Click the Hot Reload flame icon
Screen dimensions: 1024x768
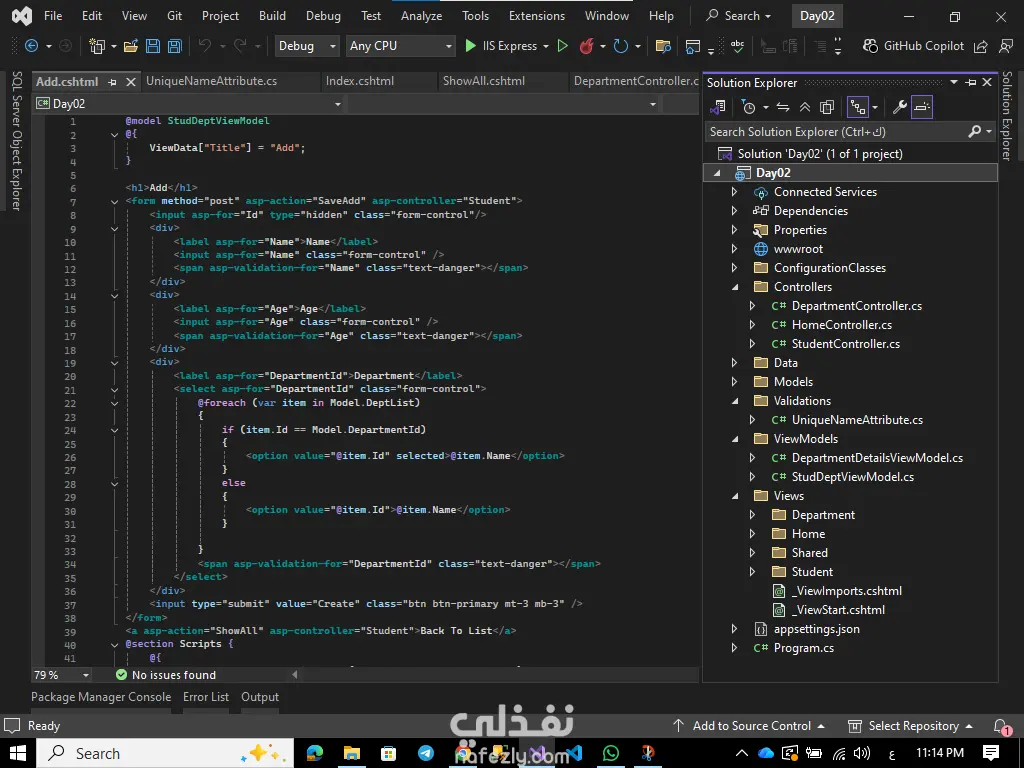586,46
